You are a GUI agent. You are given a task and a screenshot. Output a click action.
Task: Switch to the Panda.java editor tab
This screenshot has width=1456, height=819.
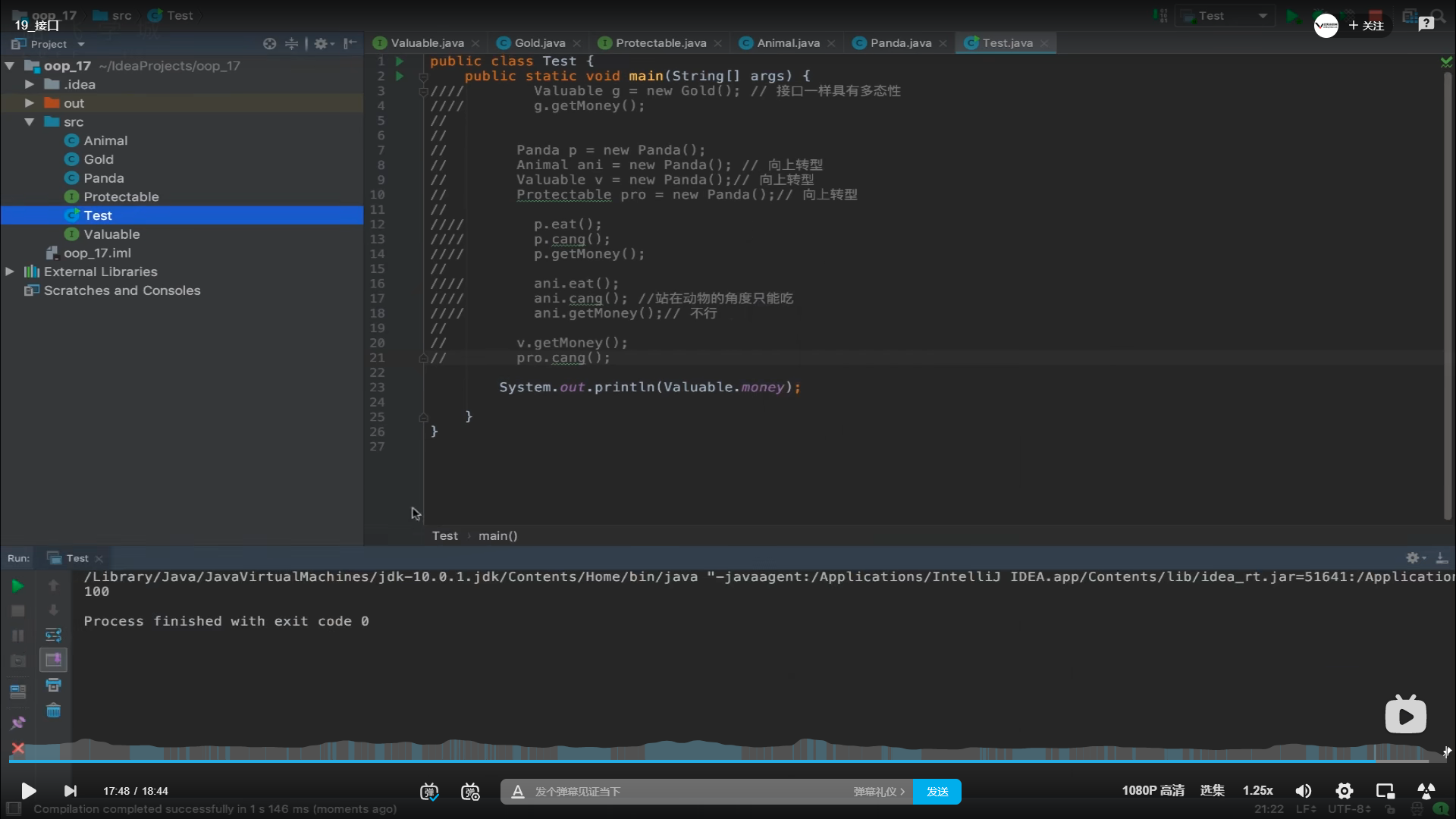click(900, 43)
